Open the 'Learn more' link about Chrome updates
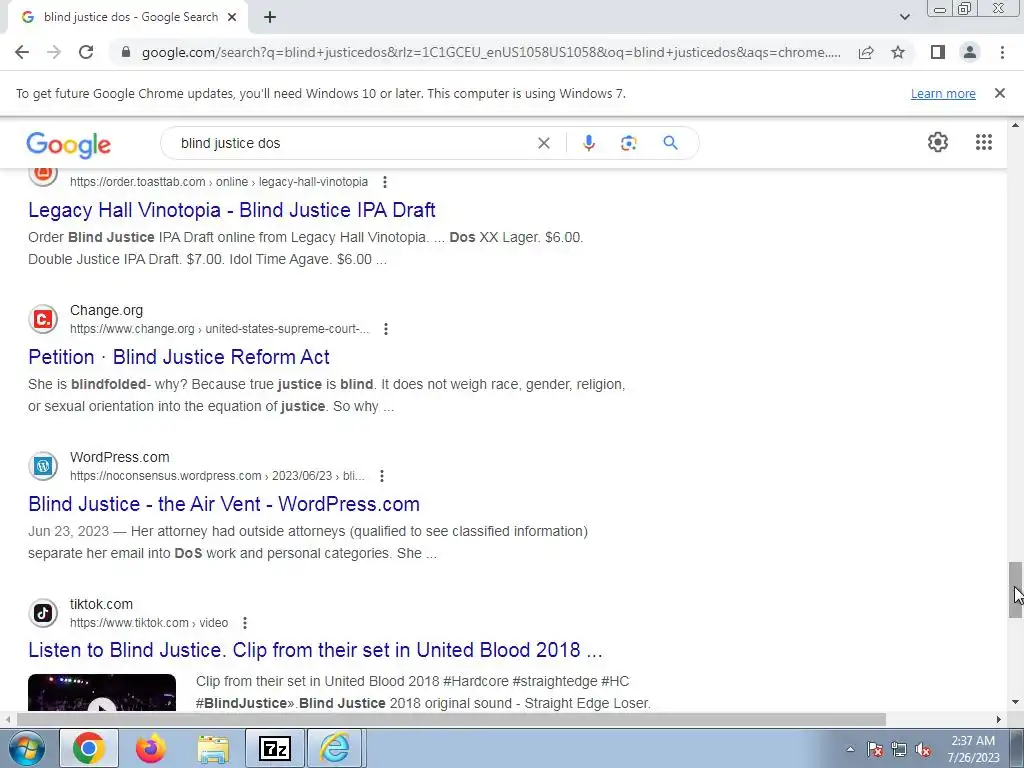This screenshot has height=768, width=1024. pyautogui.click(x=943, y=93)
